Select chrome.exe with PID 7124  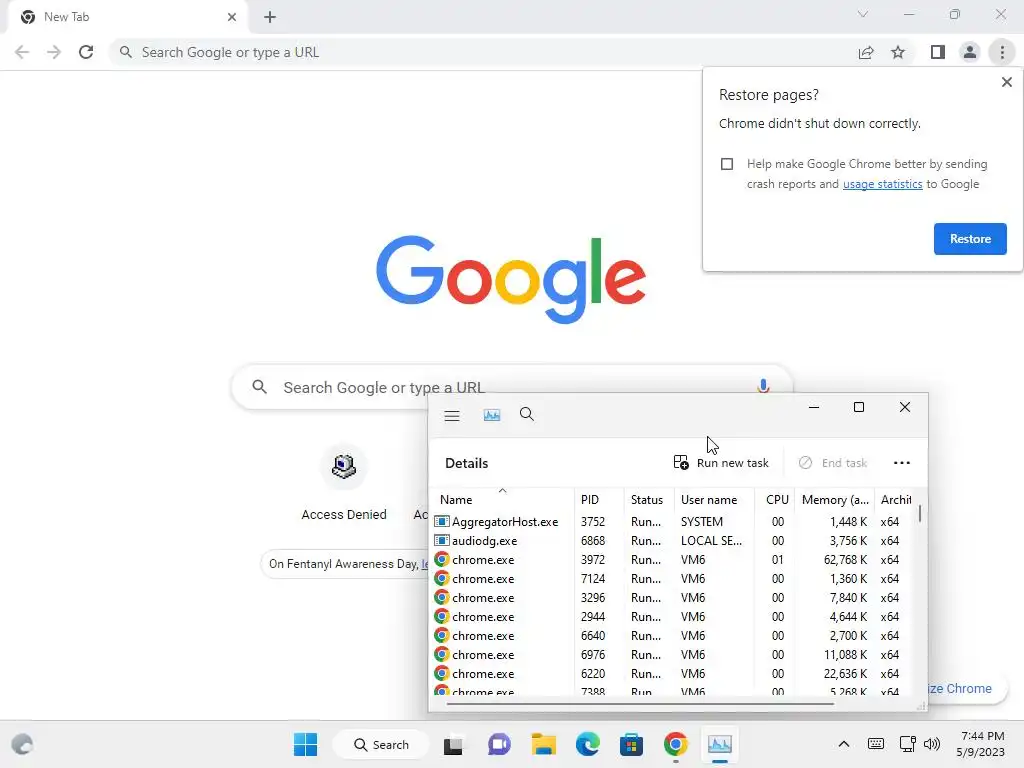(673, 579)
